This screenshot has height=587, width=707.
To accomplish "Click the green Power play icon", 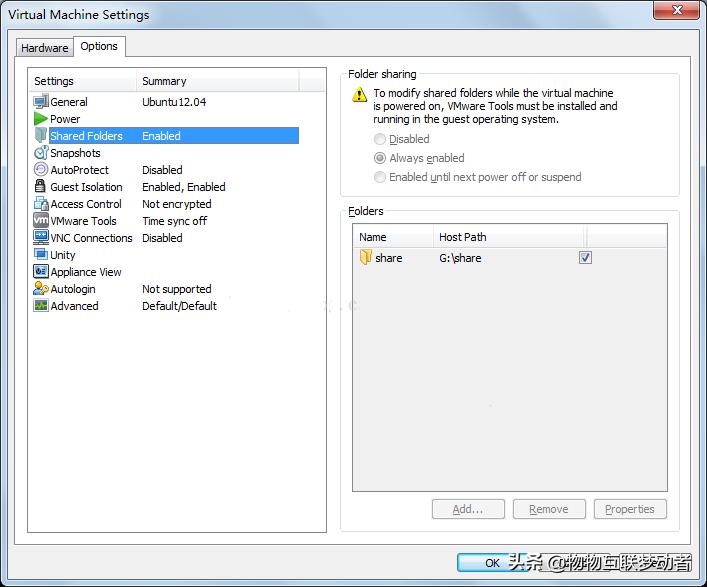I will pos(41,119).
